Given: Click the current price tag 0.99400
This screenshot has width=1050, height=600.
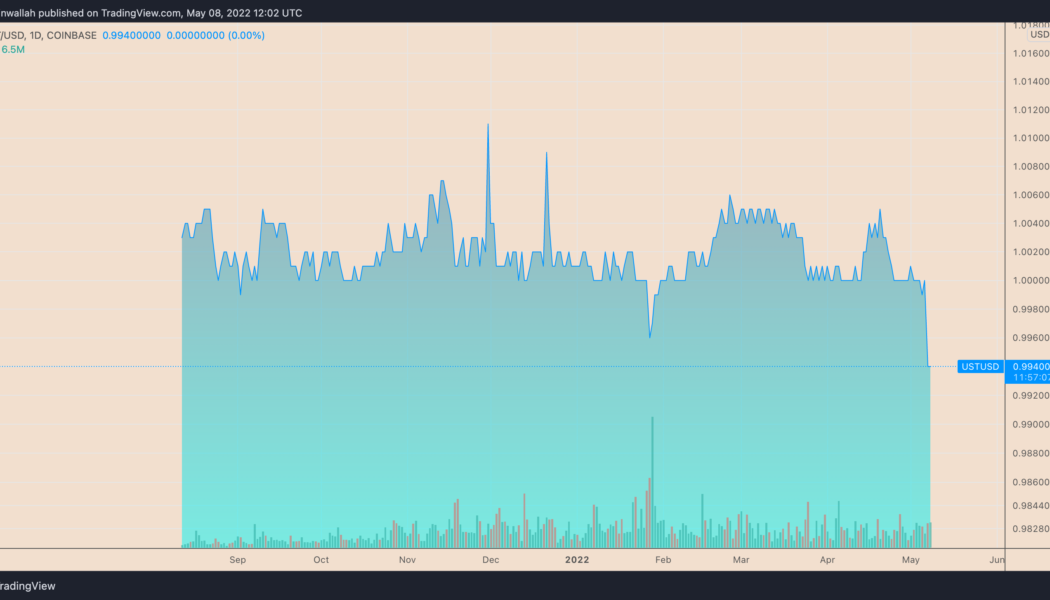Looking at the screenshot, I should 1028,366.
